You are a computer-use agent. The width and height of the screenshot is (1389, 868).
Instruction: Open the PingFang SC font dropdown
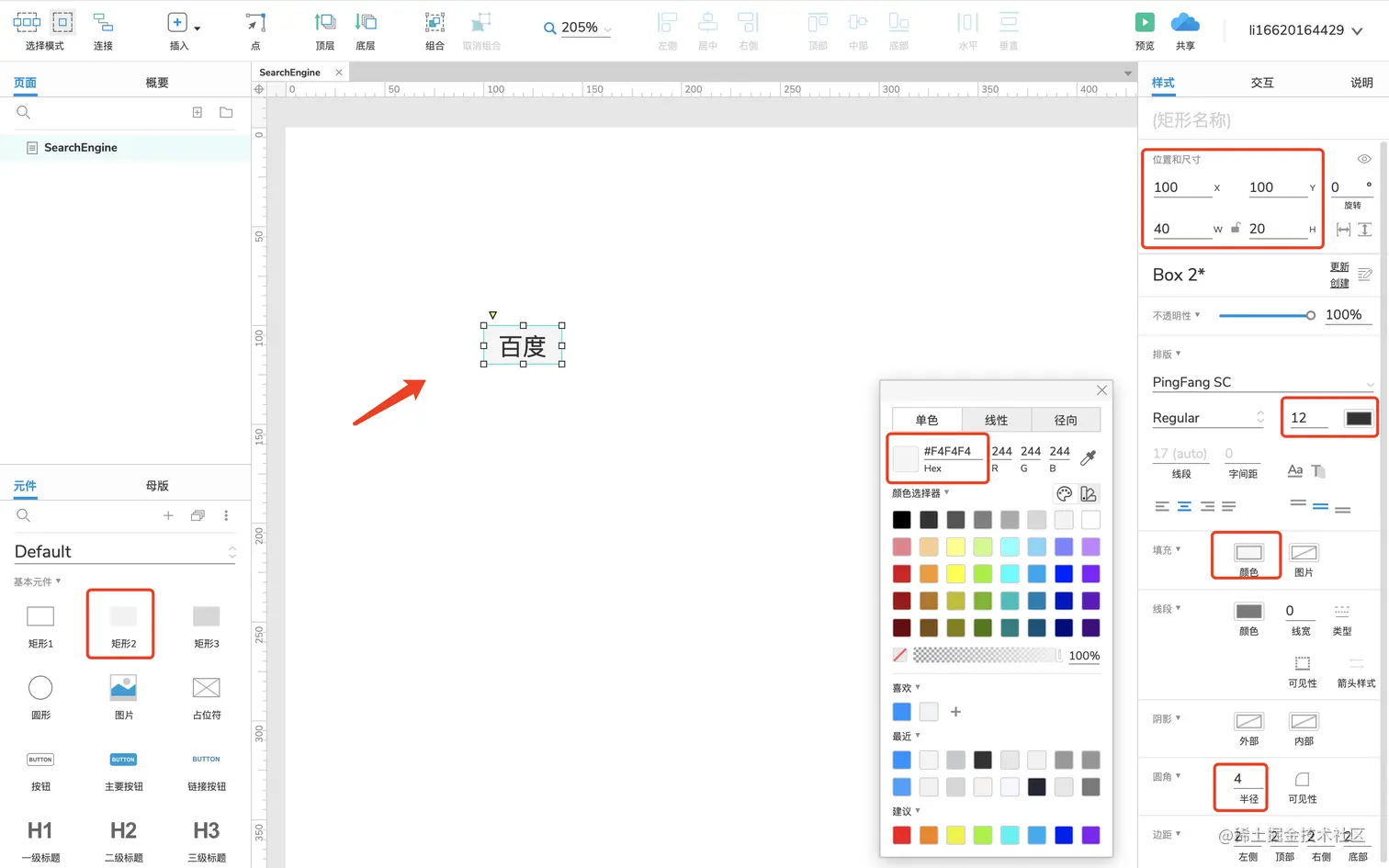[1263, 382]
